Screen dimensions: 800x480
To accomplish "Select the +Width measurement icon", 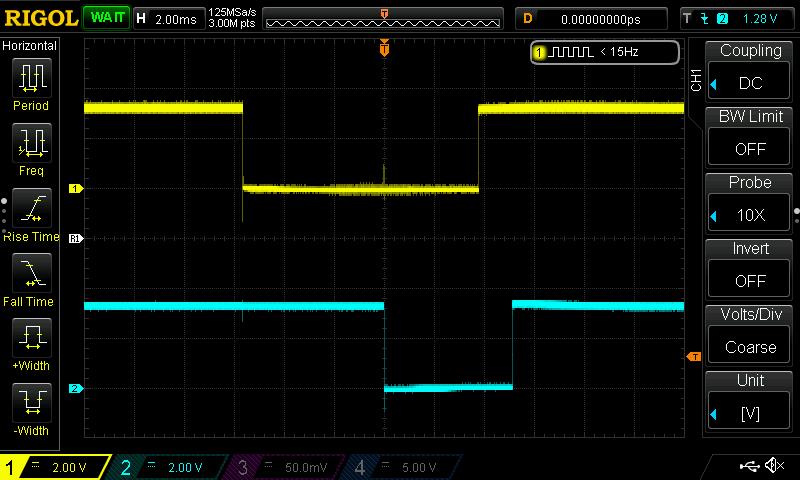I will [32, 337].
